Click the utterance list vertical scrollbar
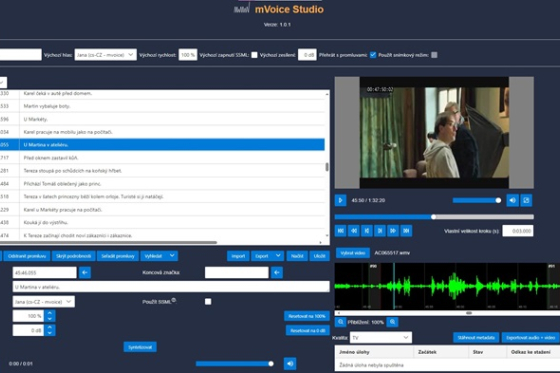The image size is (560, 373). [x=327, y=167]
